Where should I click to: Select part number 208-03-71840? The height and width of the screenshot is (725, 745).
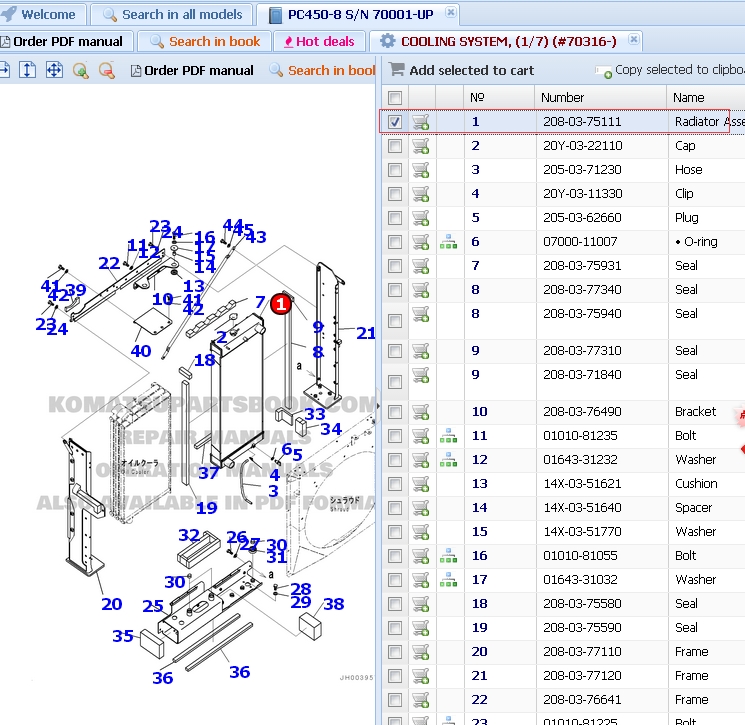click(x=582, y=374)
